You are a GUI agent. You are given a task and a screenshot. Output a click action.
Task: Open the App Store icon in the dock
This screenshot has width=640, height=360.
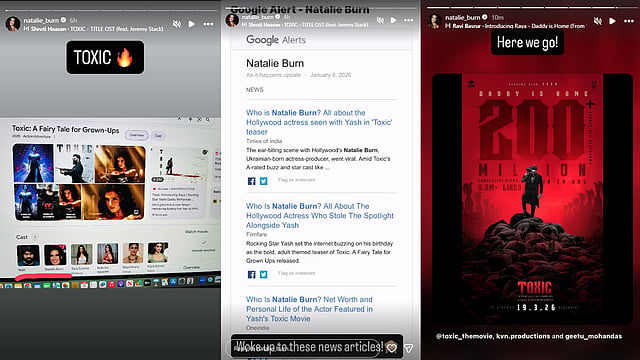tap(174, 282)
